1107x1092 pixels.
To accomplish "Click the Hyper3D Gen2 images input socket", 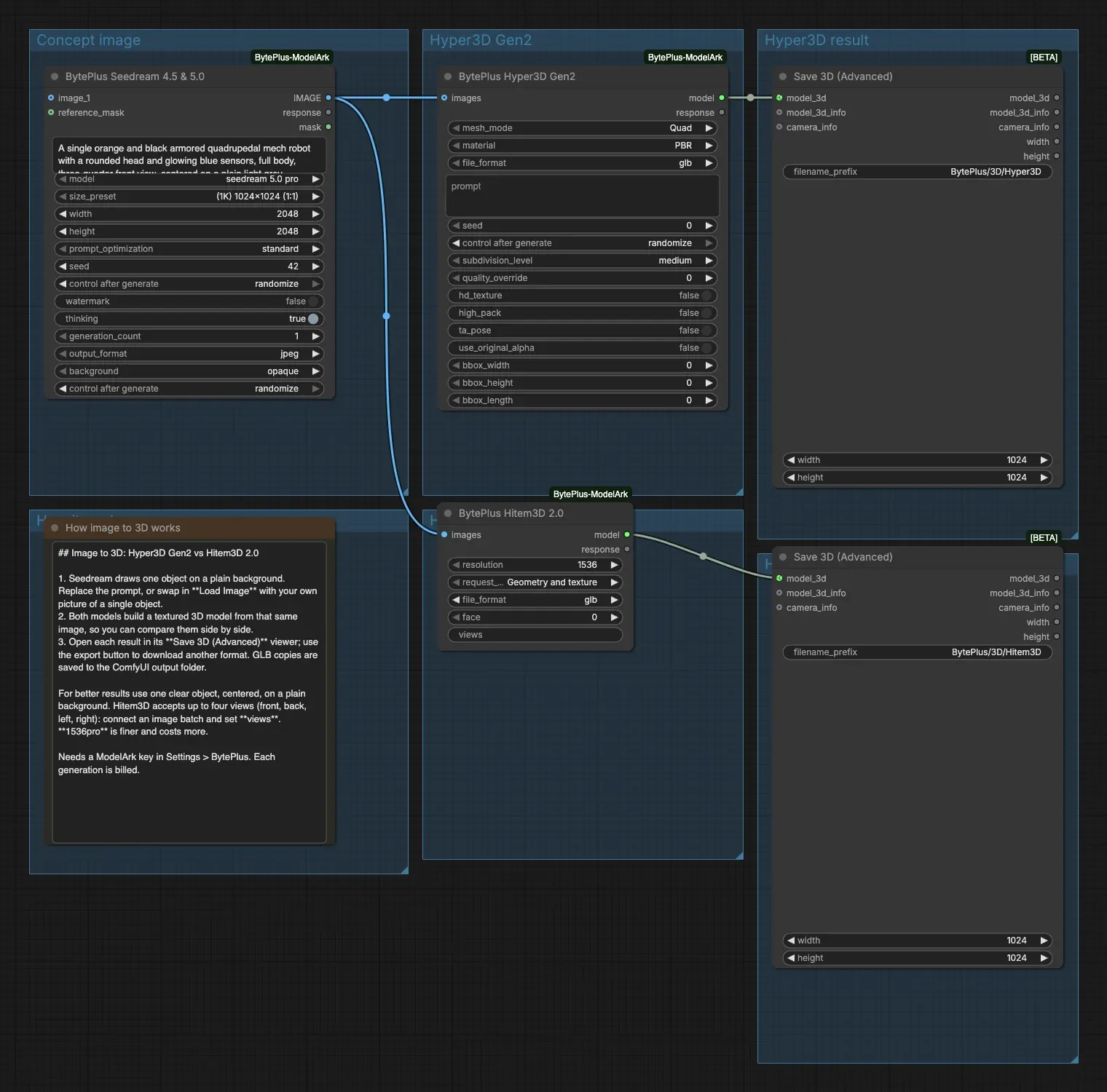I will click(444, 98).
